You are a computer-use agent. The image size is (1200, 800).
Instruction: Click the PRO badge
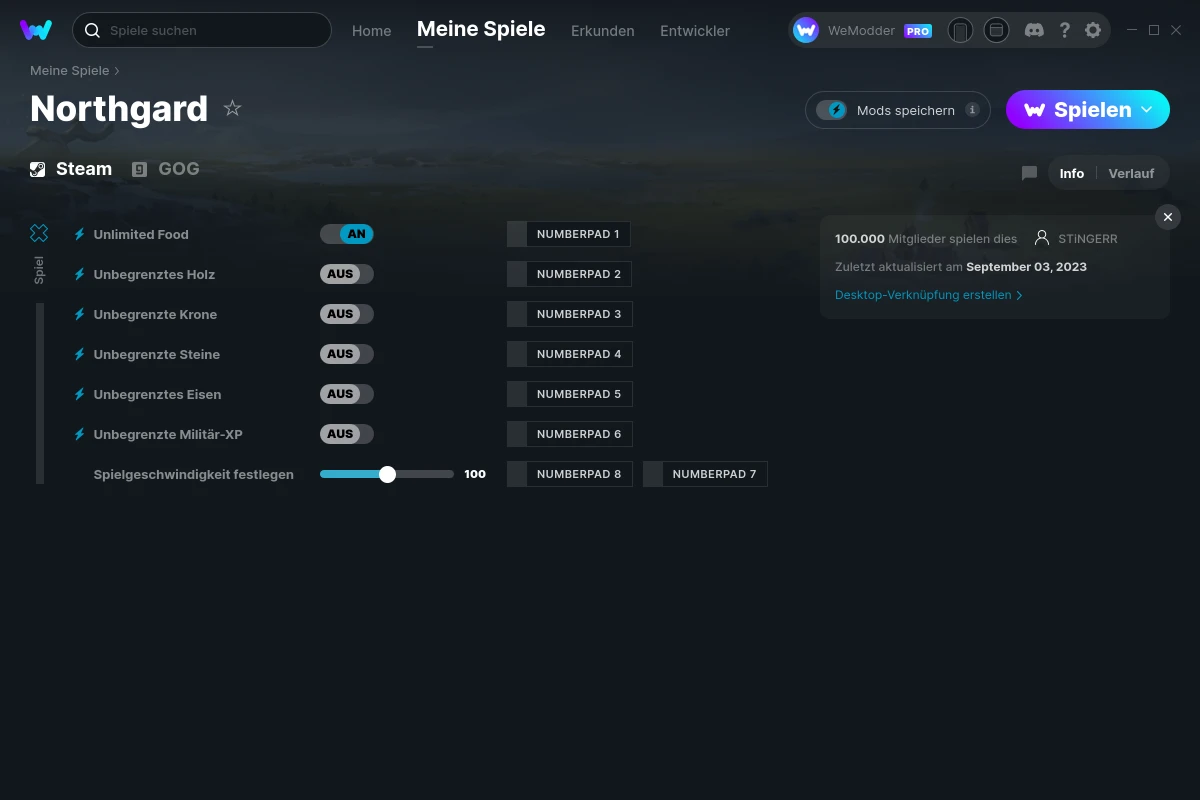point(918,31)
